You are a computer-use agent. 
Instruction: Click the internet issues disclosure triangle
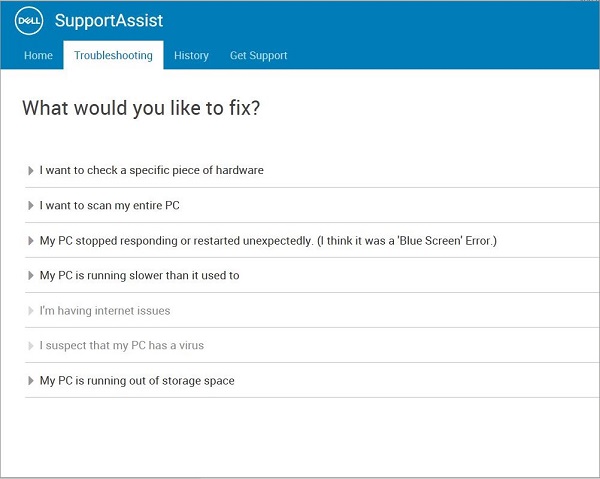31,311
